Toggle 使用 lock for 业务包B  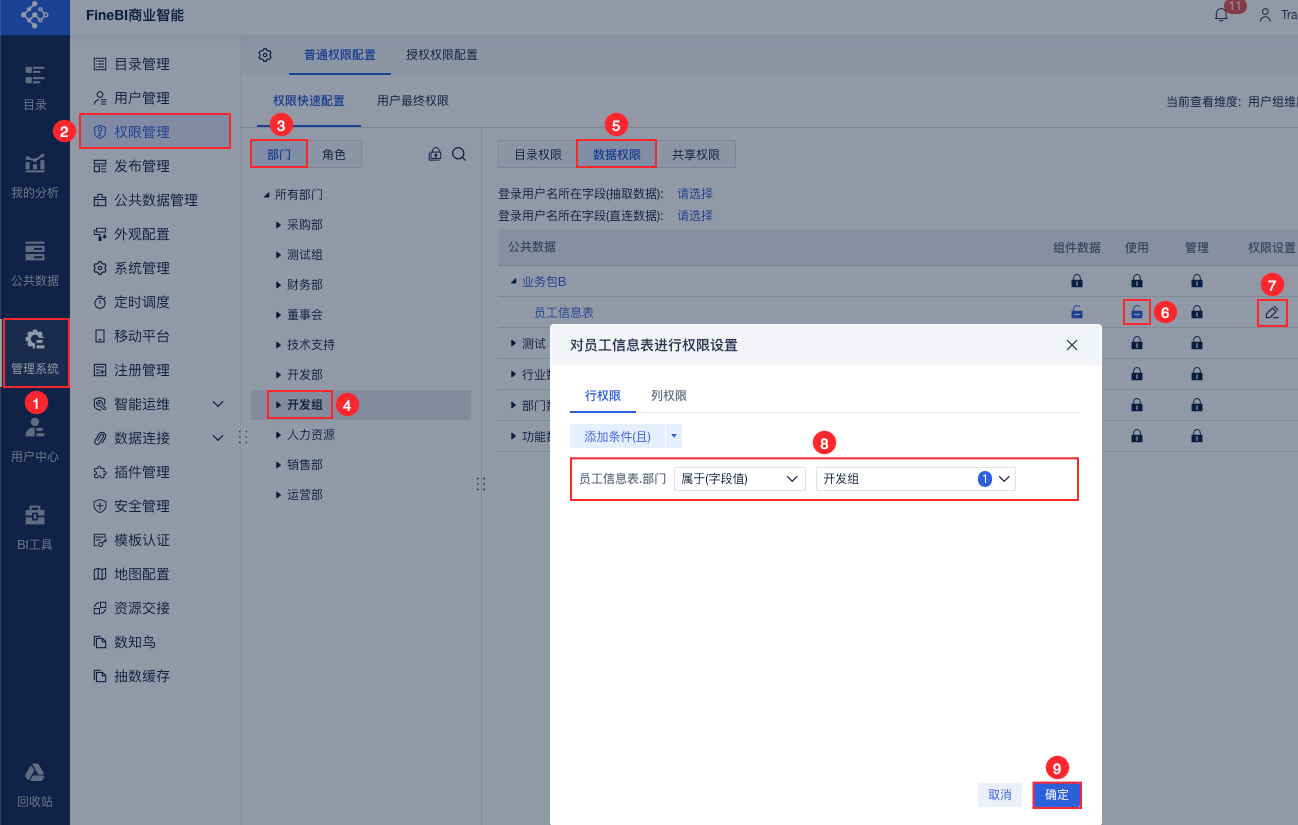[1137, 281]
